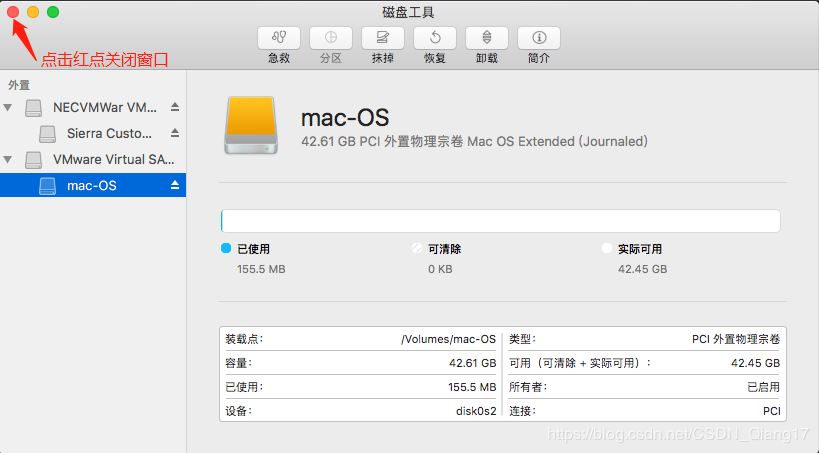The image size is (819, 453).
Task: Click the NECVMWar disk drive icon
Action: point(33,108)
